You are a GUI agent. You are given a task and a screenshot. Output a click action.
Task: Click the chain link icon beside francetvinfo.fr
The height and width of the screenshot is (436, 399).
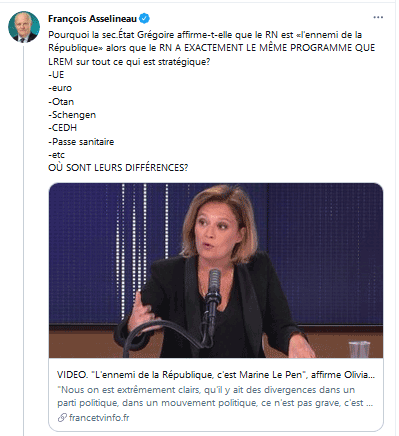(62, 417)
